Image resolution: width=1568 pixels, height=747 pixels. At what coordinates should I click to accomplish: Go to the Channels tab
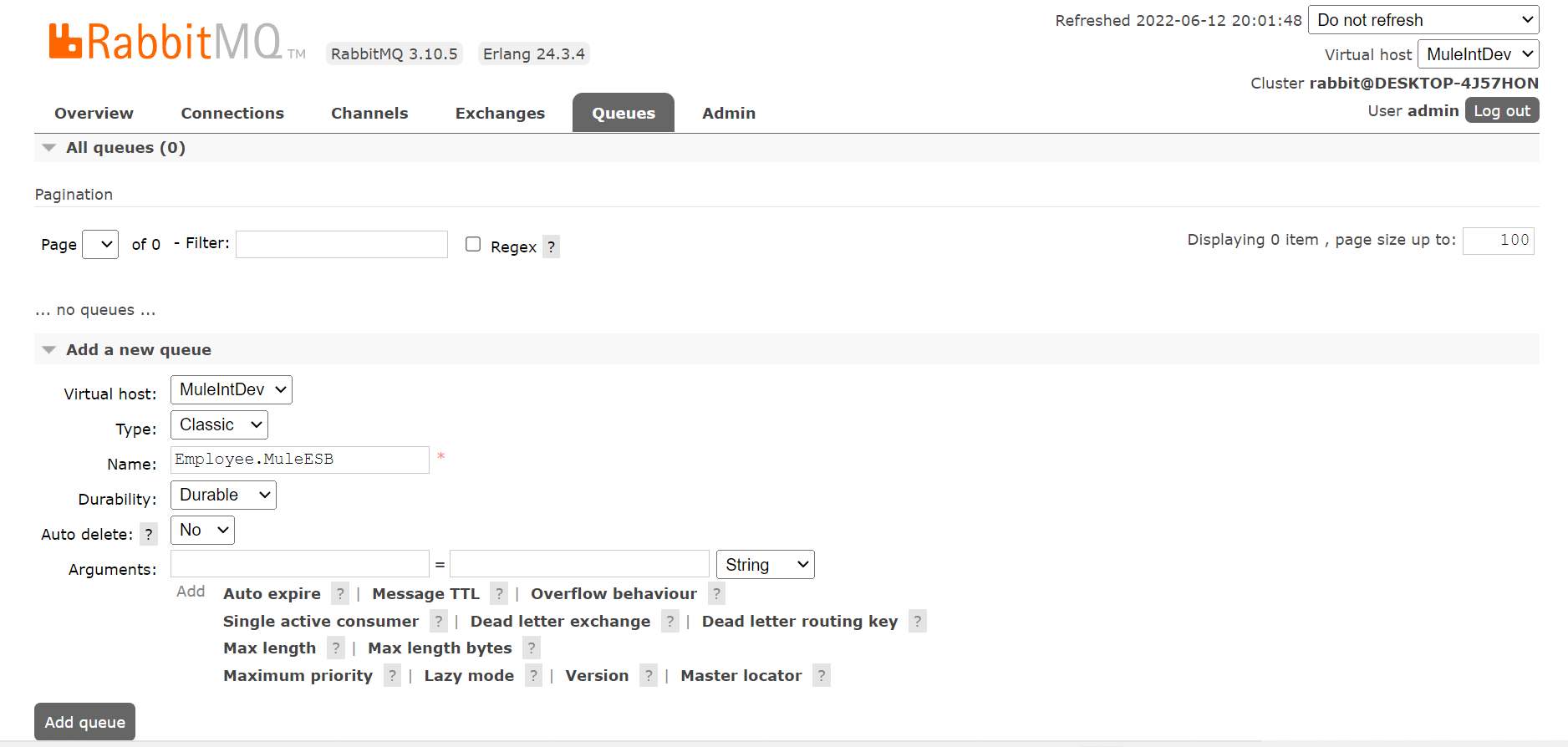[x=369, y=113]
